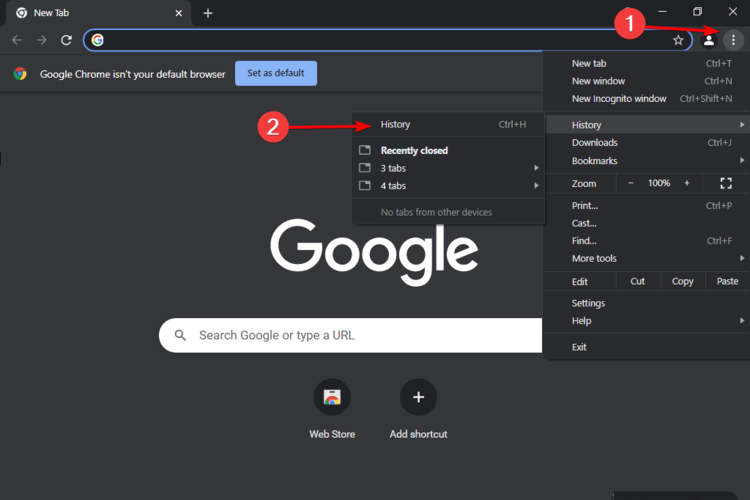Viewport: 750px width, 500px height.
Task: Click the Set as default button
Action: coord(276,73)
